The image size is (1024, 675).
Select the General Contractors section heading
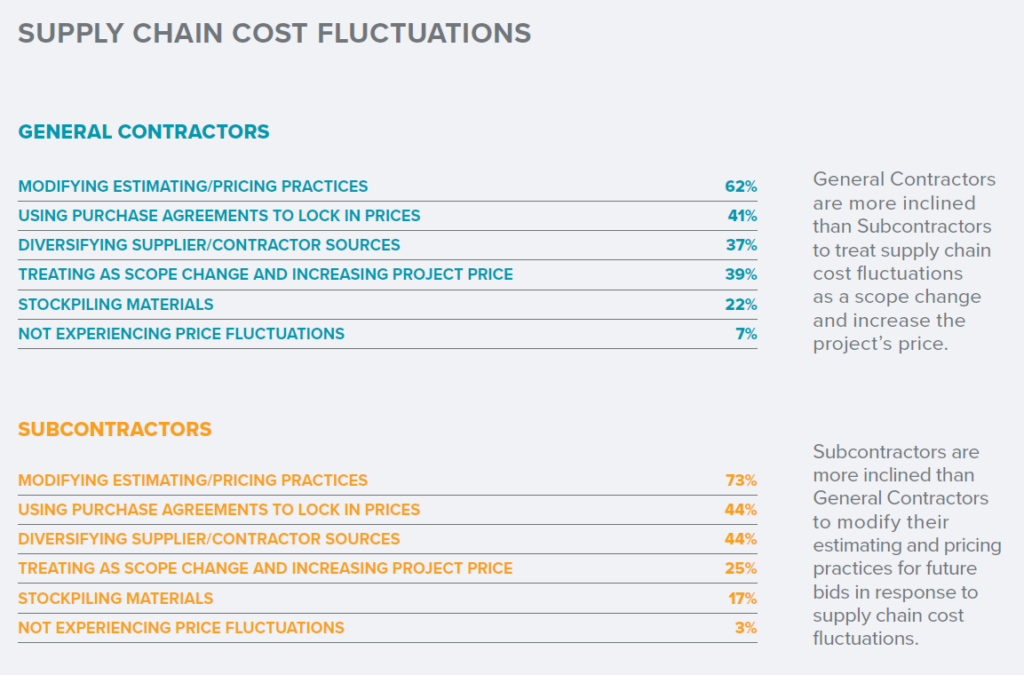pyautogui.click(x=144, y=131)
